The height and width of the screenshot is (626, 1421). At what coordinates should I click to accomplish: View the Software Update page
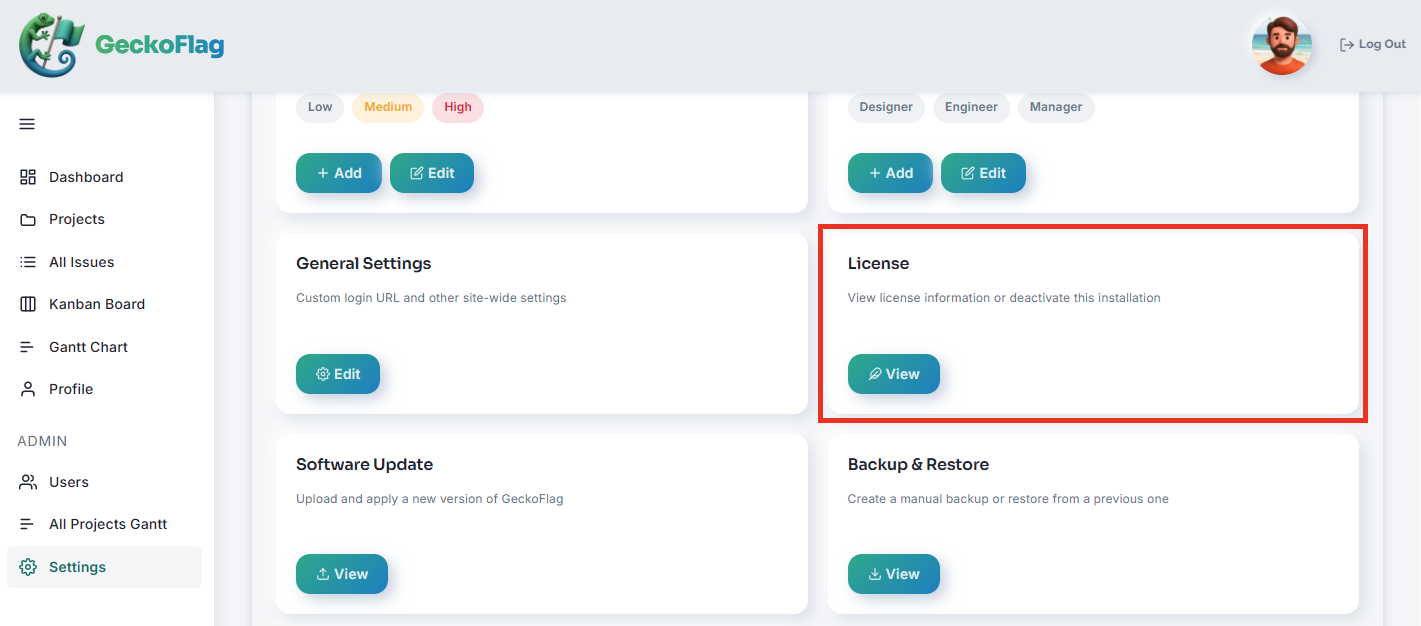click(x=342, y=574)
